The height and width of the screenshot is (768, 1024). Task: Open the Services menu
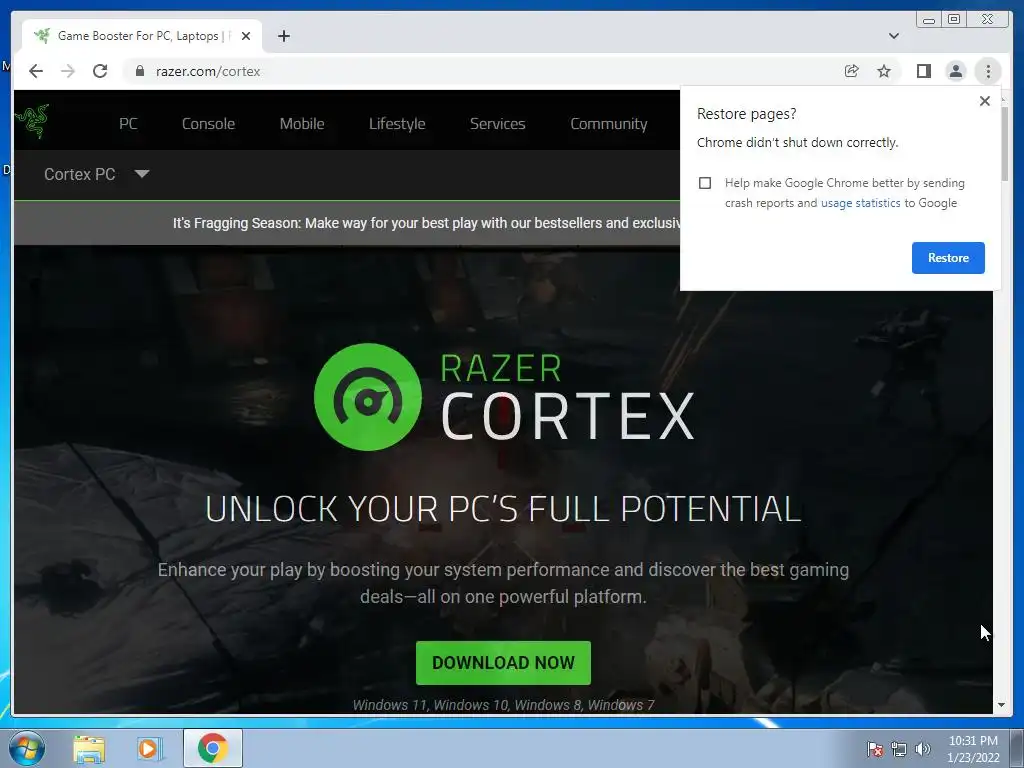click(x=498, y=123)
